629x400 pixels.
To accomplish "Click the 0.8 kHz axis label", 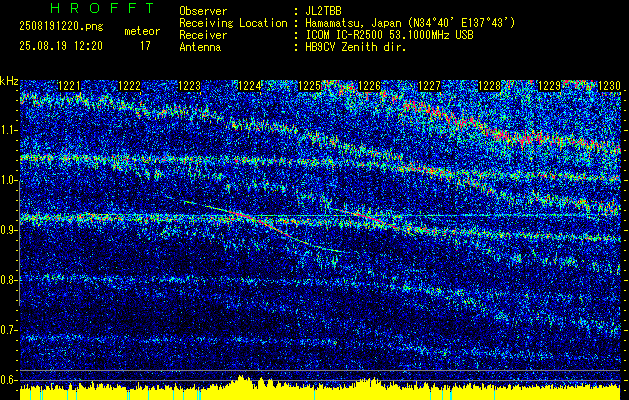I will tap(8, 280).
